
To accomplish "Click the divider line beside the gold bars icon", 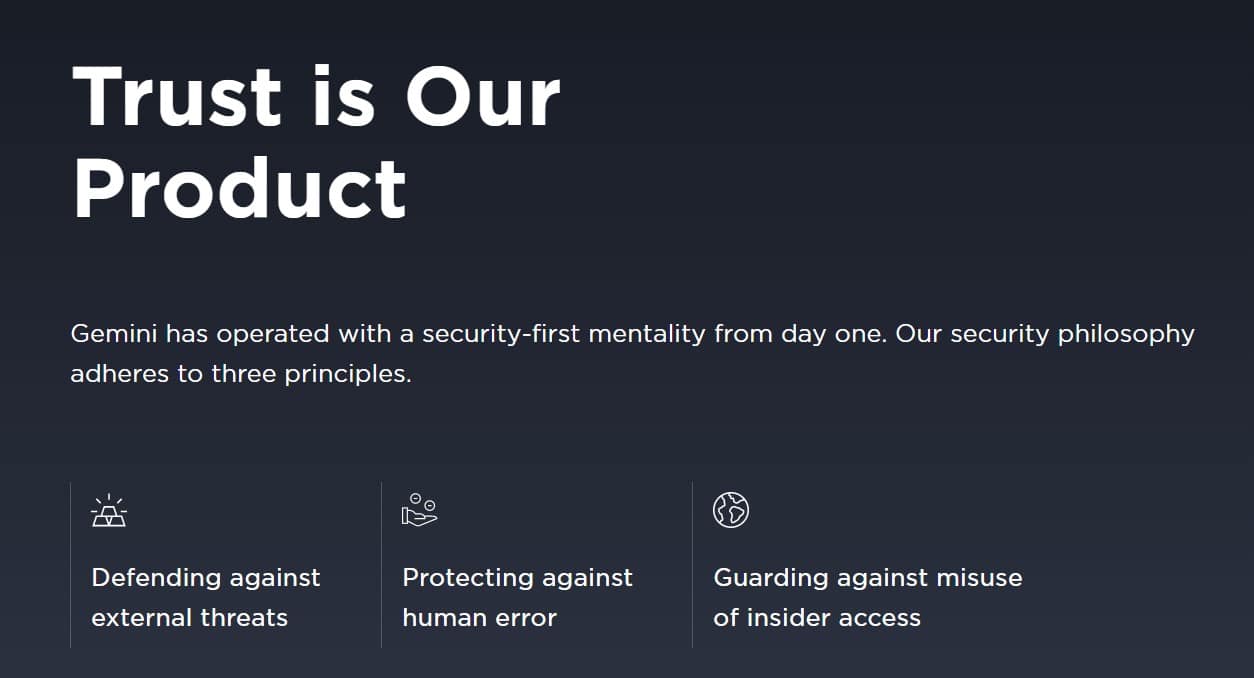I will (x=71, y=565).
